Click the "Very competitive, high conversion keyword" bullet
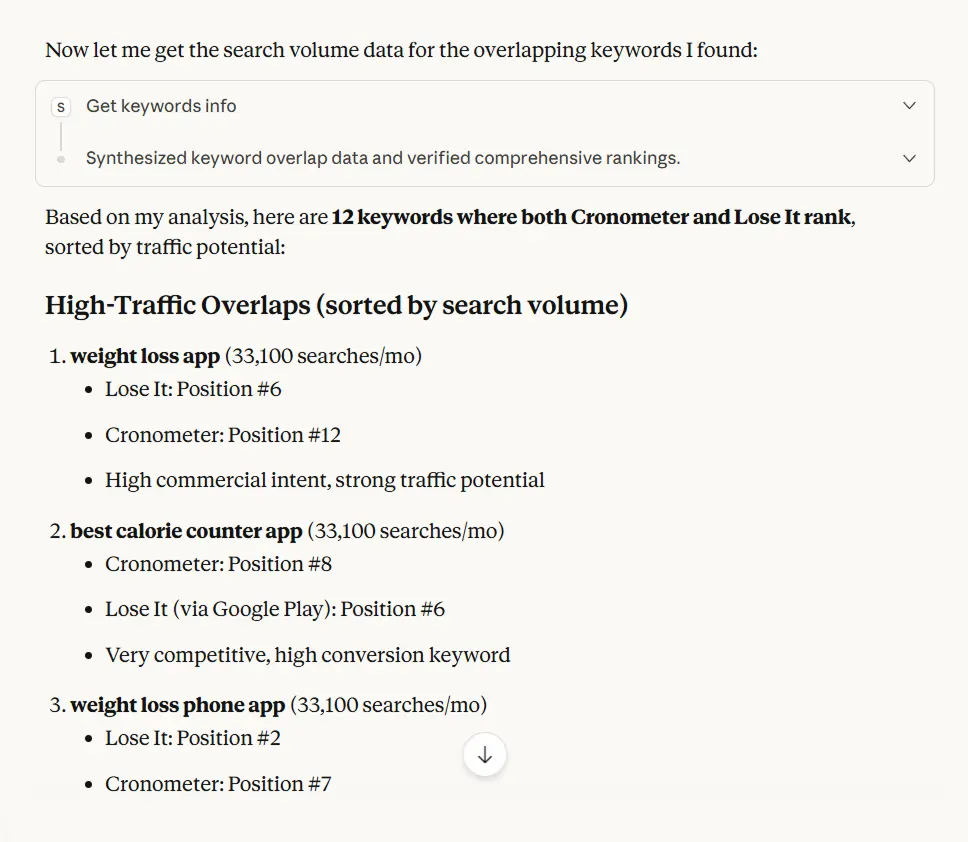The width and height of the screenshot is (968, 842). tap(307, 655)
